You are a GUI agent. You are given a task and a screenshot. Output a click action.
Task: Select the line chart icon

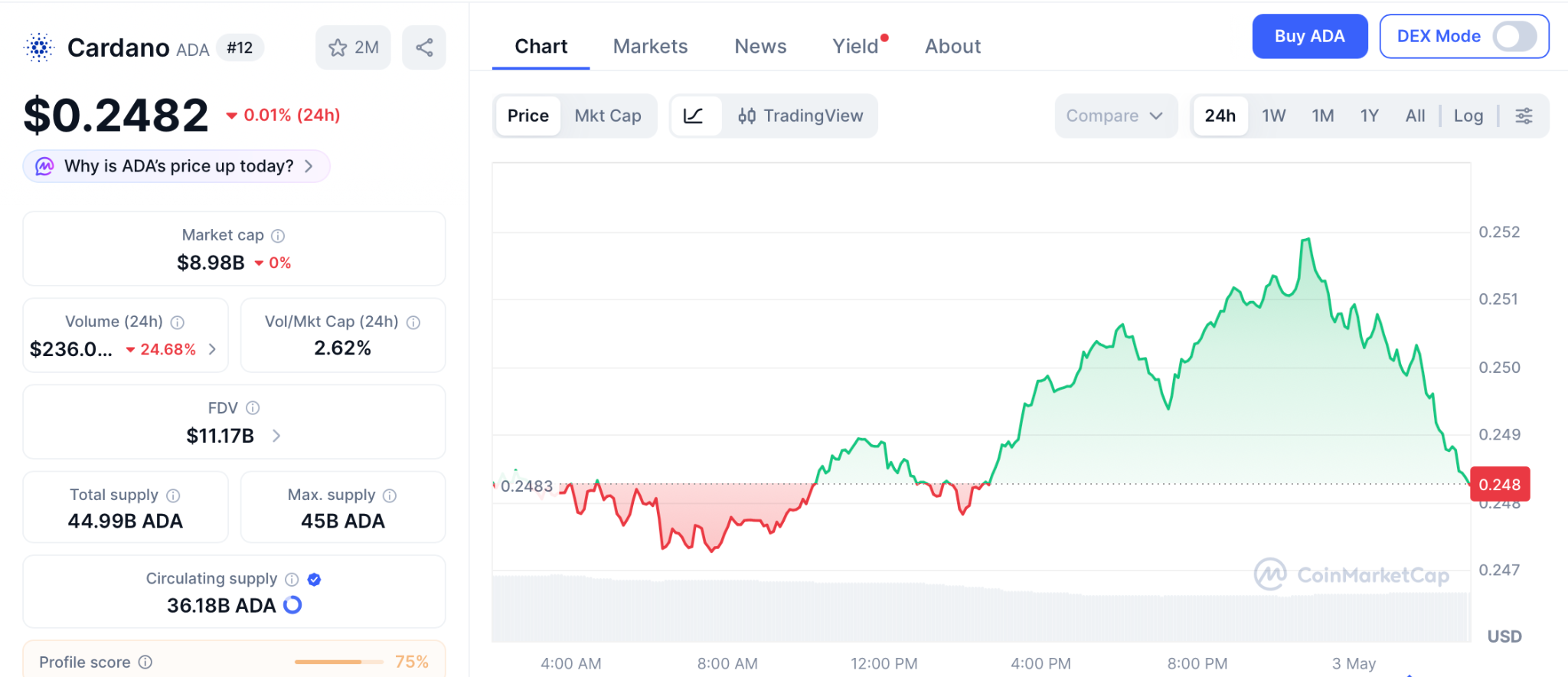[694, 116]
